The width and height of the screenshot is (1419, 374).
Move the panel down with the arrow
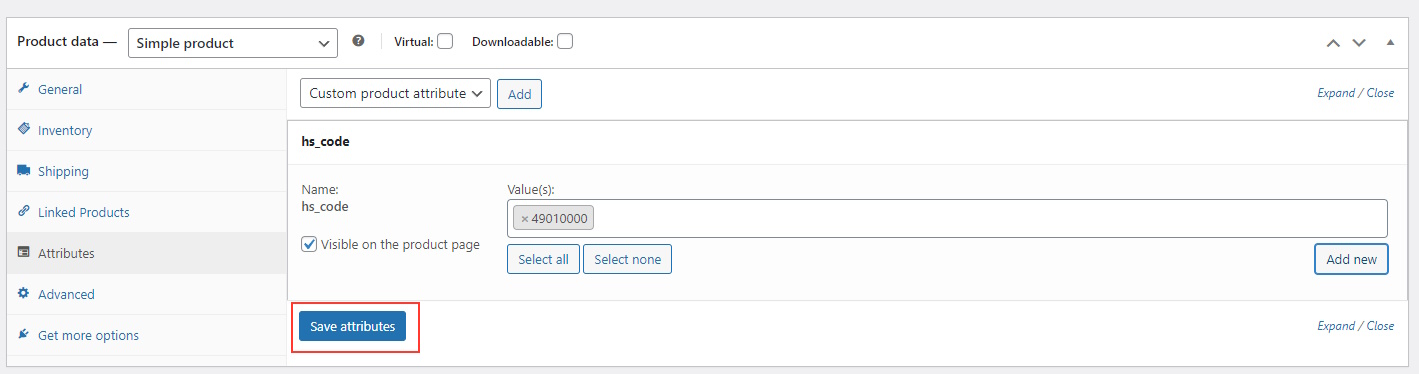(x=1359, y=43)
